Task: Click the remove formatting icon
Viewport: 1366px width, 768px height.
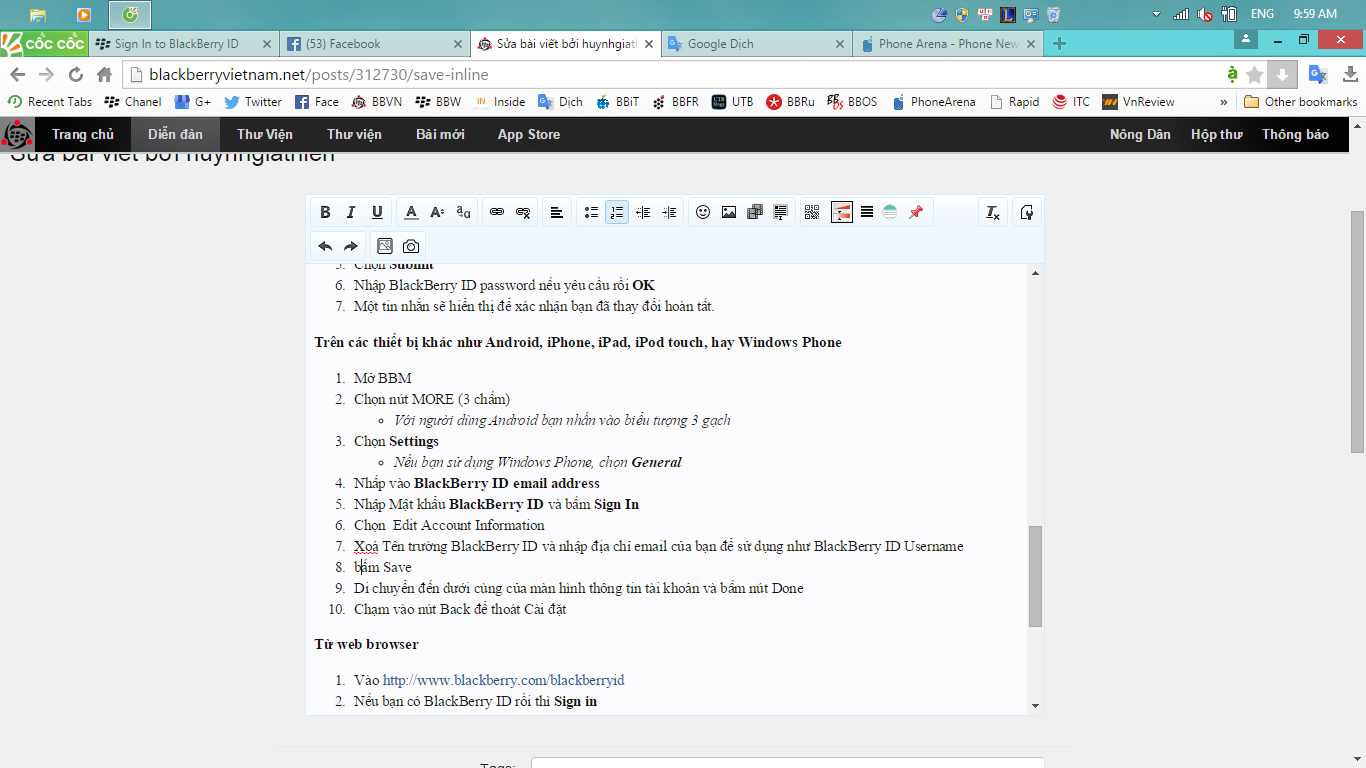Action: click(x=993, y=212)
